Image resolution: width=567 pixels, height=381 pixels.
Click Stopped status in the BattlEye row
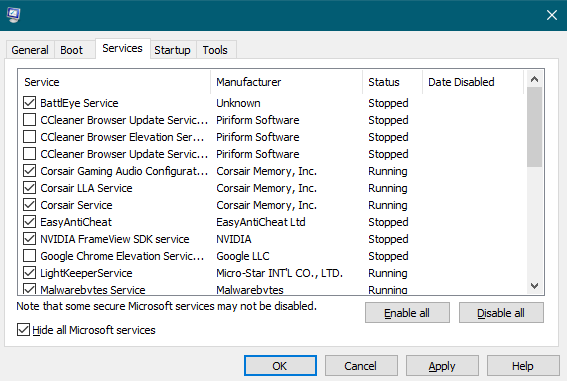pos(388,103)
